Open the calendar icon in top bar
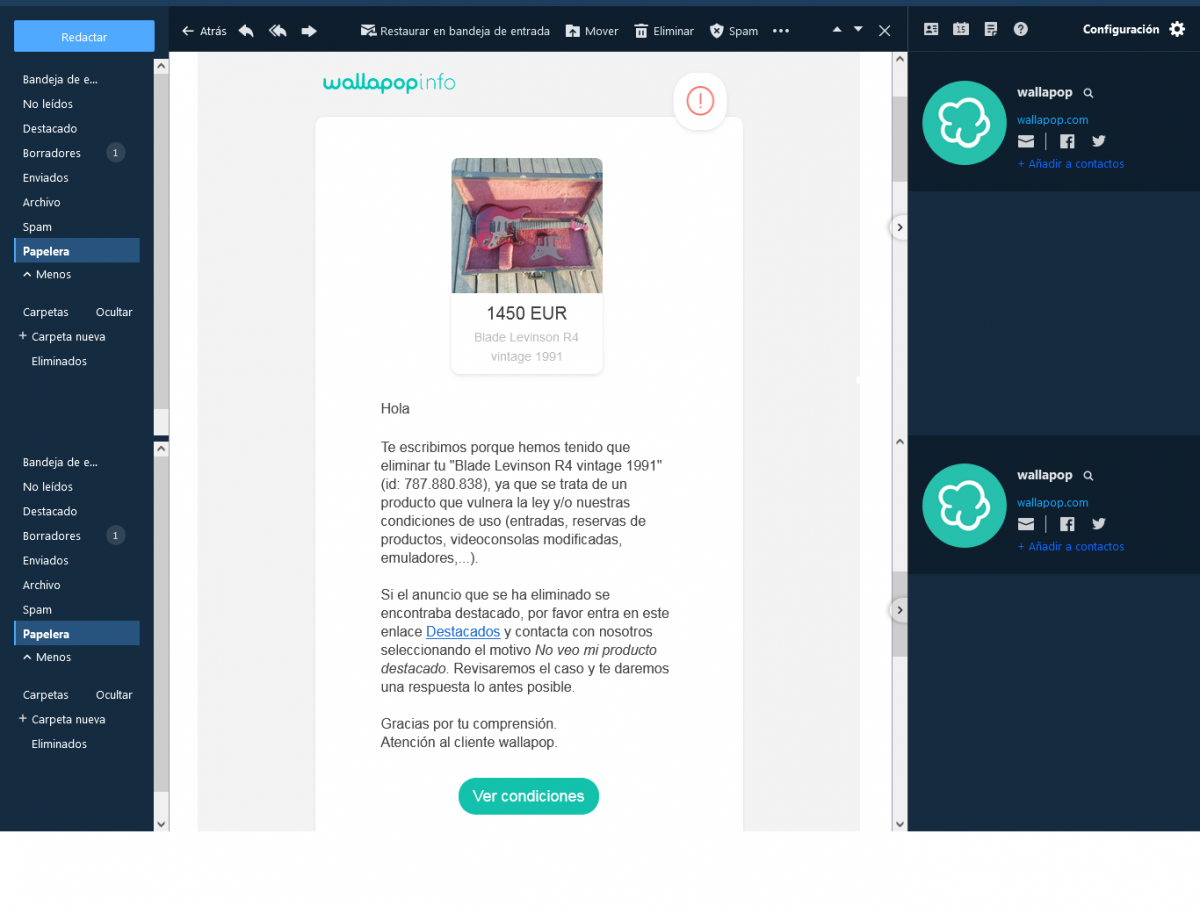This screenshot has height=913, width=1200. [x=961, y=29]
